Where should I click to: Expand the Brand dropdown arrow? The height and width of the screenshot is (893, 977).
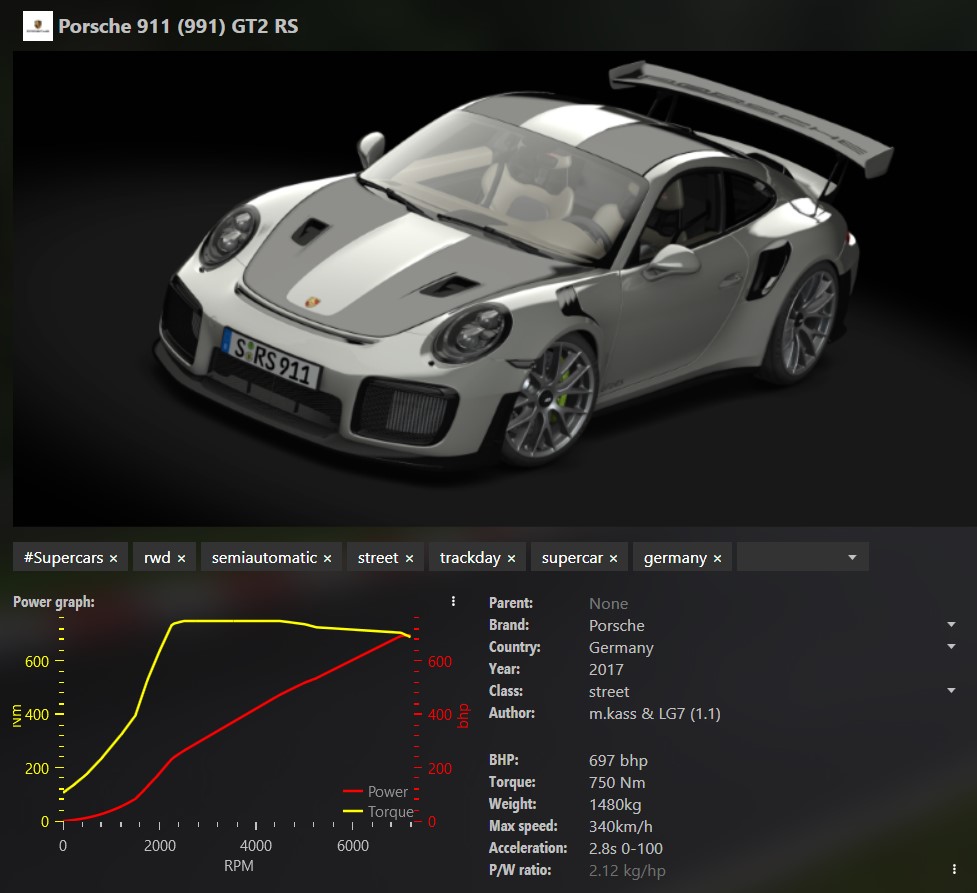(x=951, y=624)
